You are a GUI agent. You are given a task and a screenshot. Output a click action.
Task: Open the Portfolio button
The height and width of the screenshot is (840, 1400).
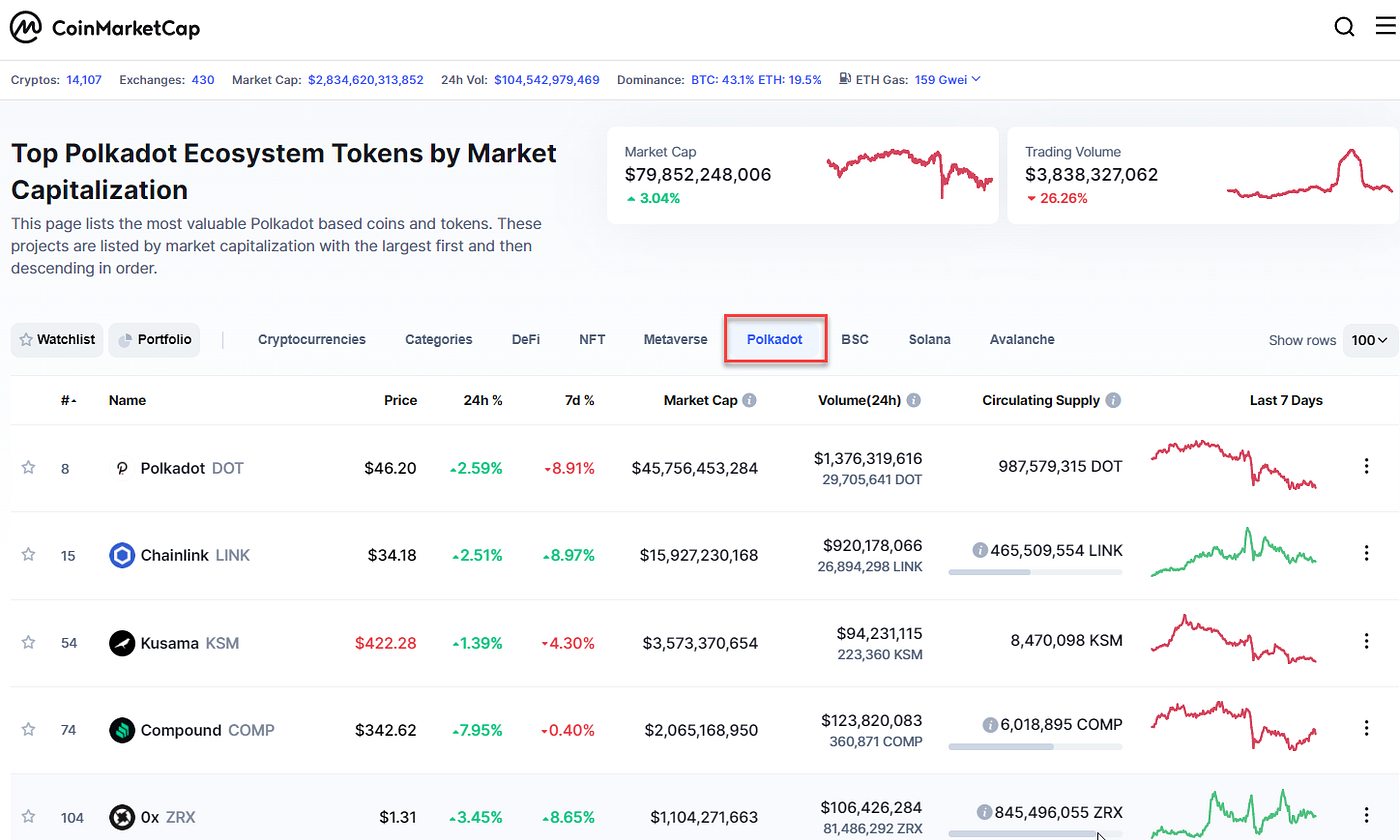(154, 340)
